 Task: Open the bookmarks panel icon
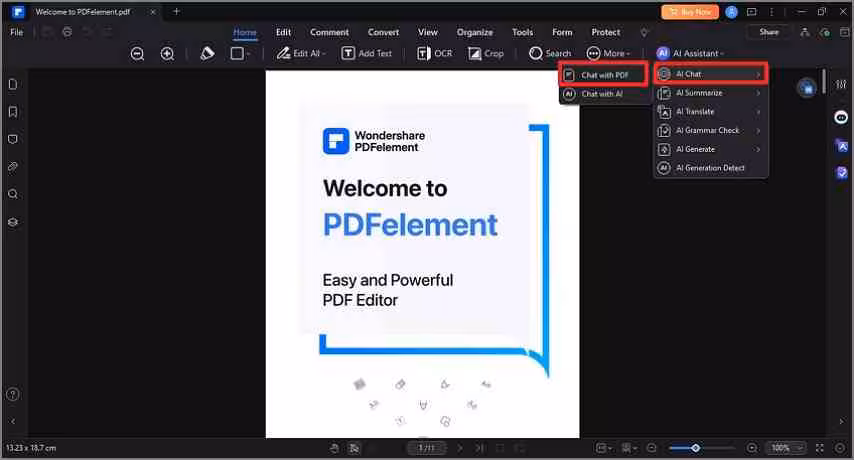[13, 112]
